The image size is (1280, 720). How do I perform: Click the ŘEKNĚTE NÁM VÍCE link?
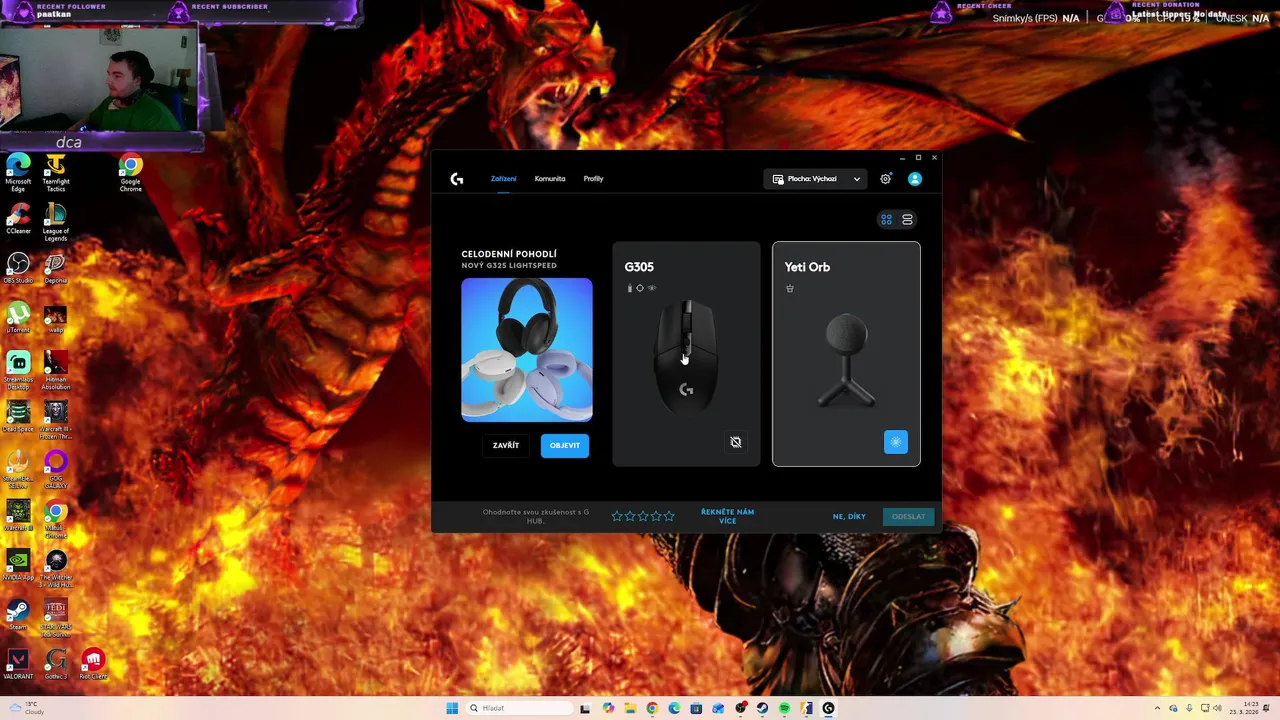(x=727, y=516)
